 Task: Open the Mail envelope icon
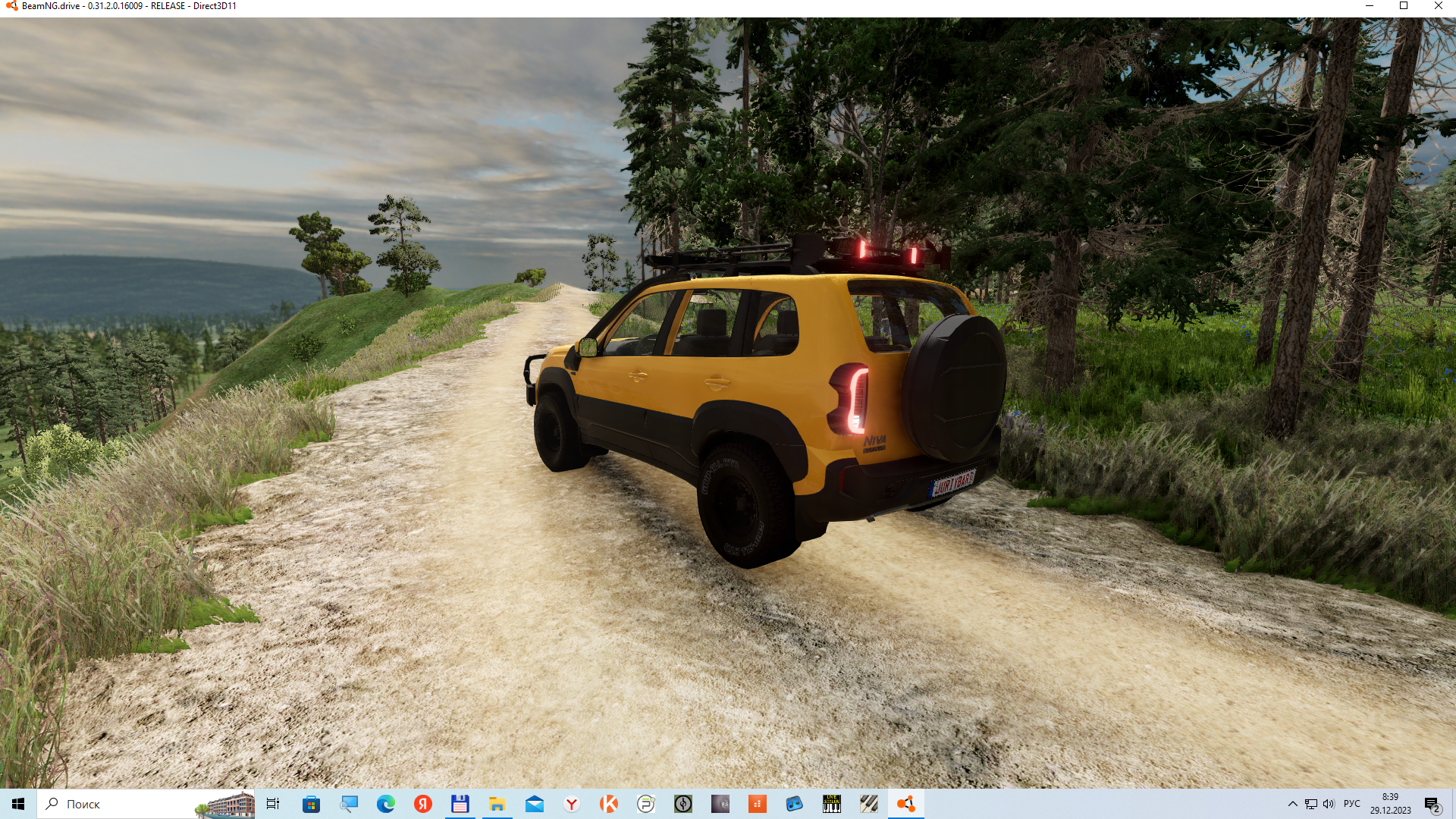(x=534, y=804)
